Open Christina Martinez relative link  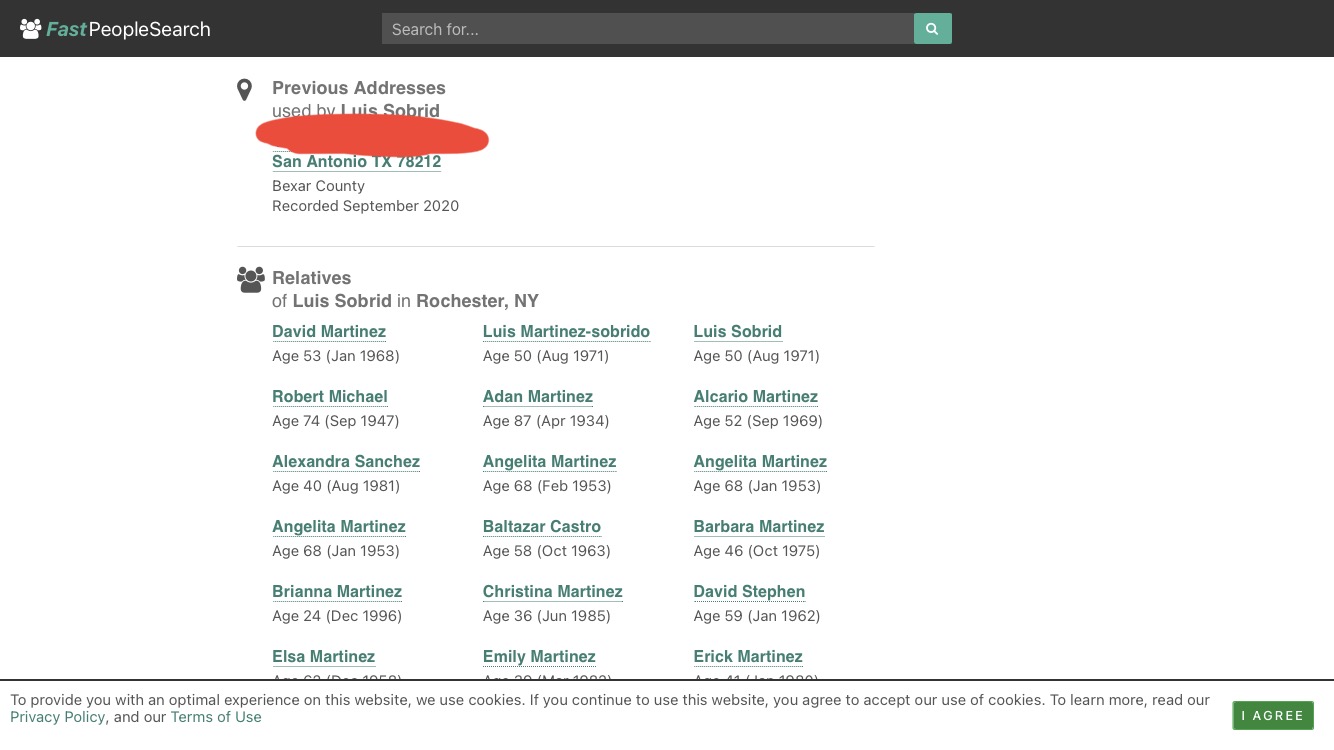pyautogui.click(x=553, y=591)
